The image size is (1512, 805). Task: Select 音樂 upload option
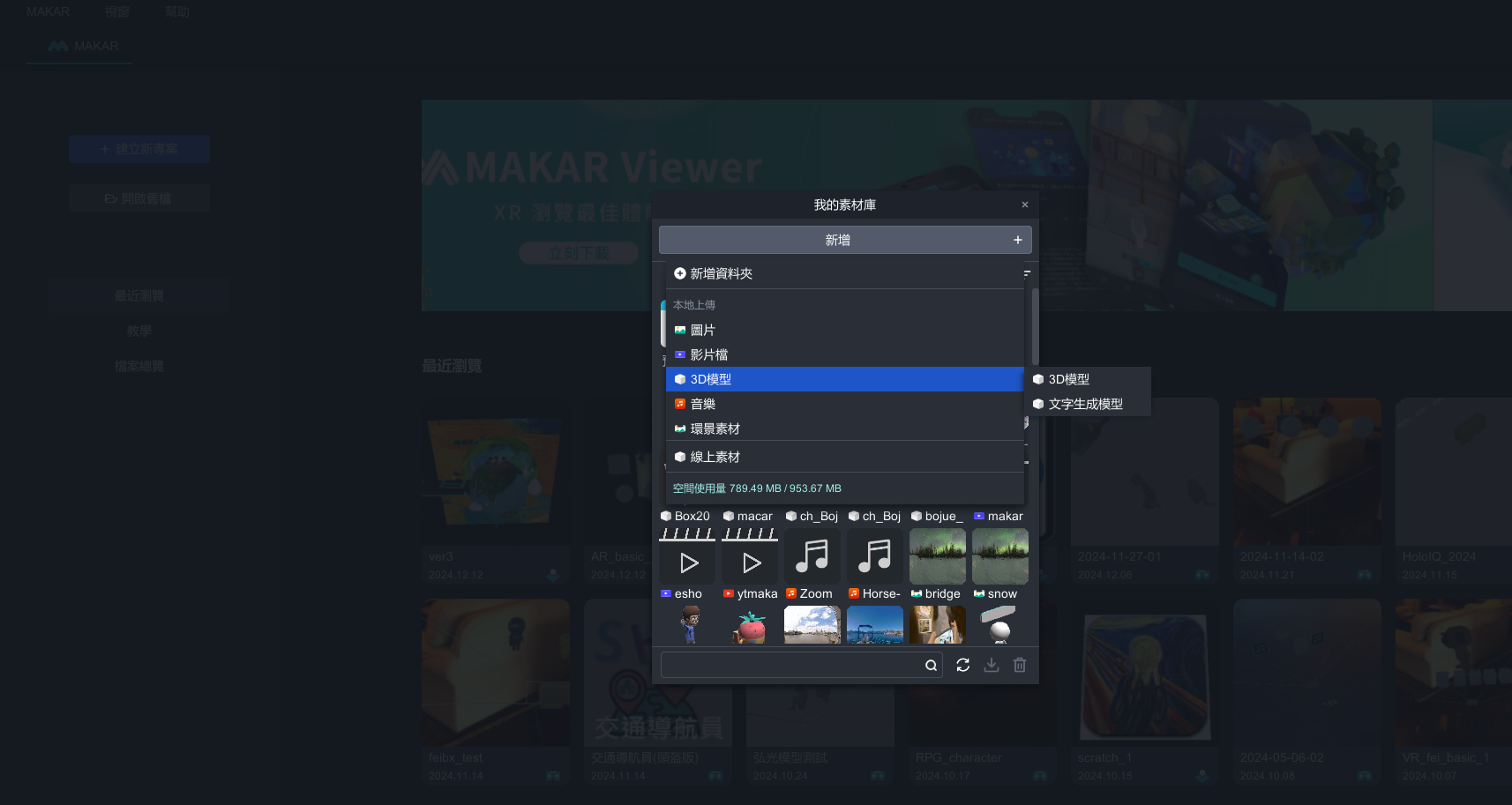[x=702, y=404]
